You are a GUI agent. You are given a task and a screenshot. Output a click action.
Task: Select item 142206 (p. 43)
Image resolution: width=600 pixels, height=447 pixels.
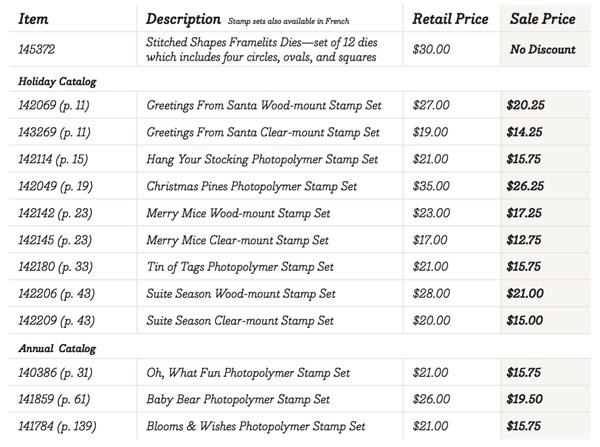point(54,294)
